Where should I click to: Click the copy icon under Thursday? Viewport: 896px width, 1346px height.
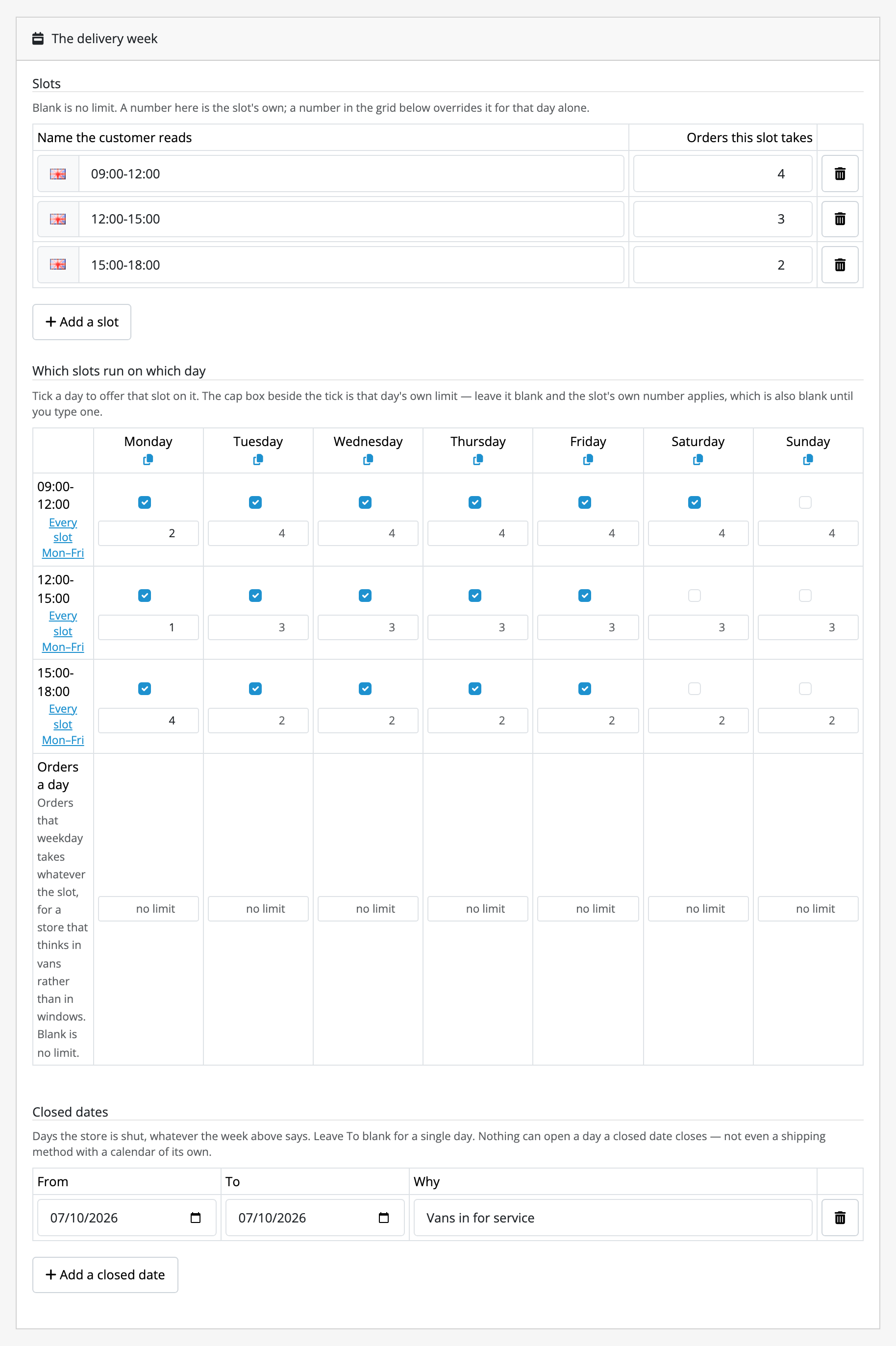[x=478, y=459]
